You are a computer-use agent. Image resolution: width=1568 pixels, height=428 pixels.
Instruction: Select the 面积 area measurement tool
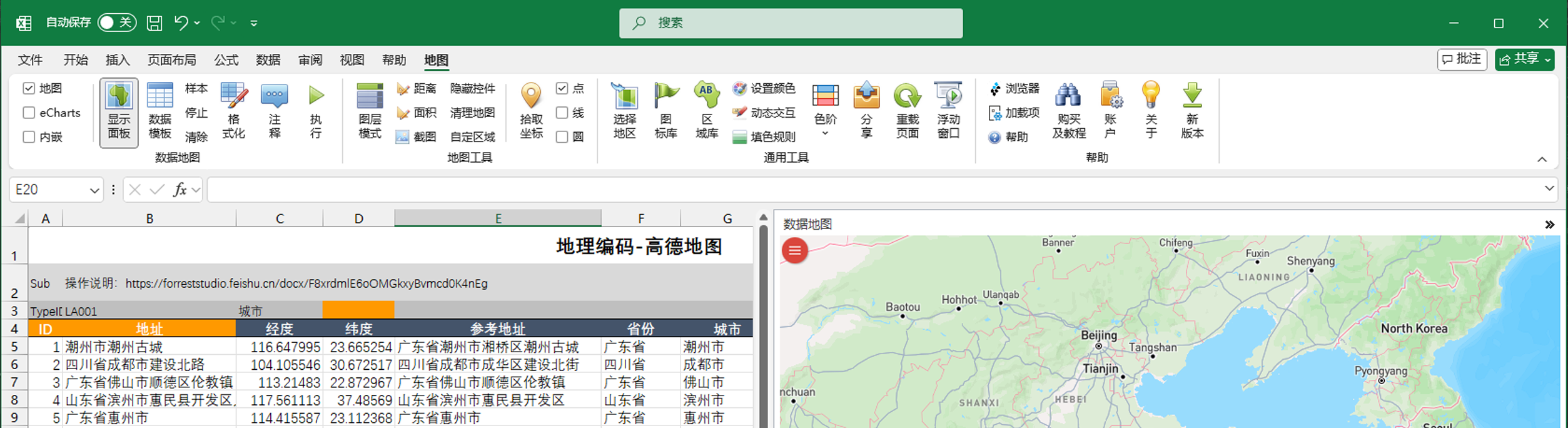point(417,113)
